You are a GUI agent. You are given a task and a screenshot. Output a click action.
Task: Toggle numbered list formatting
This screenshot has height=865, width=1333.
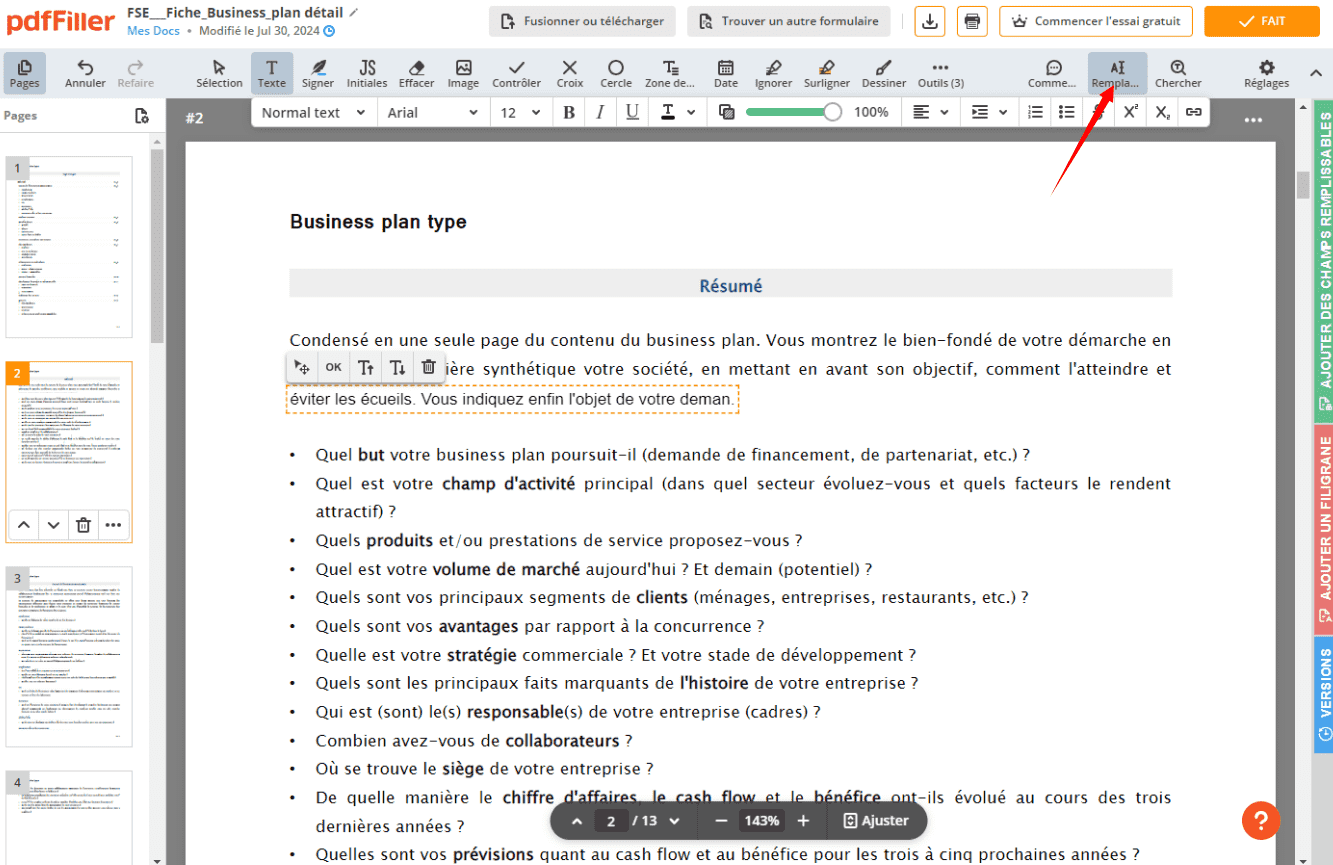pyautogui.click(x=1036, y=112)
